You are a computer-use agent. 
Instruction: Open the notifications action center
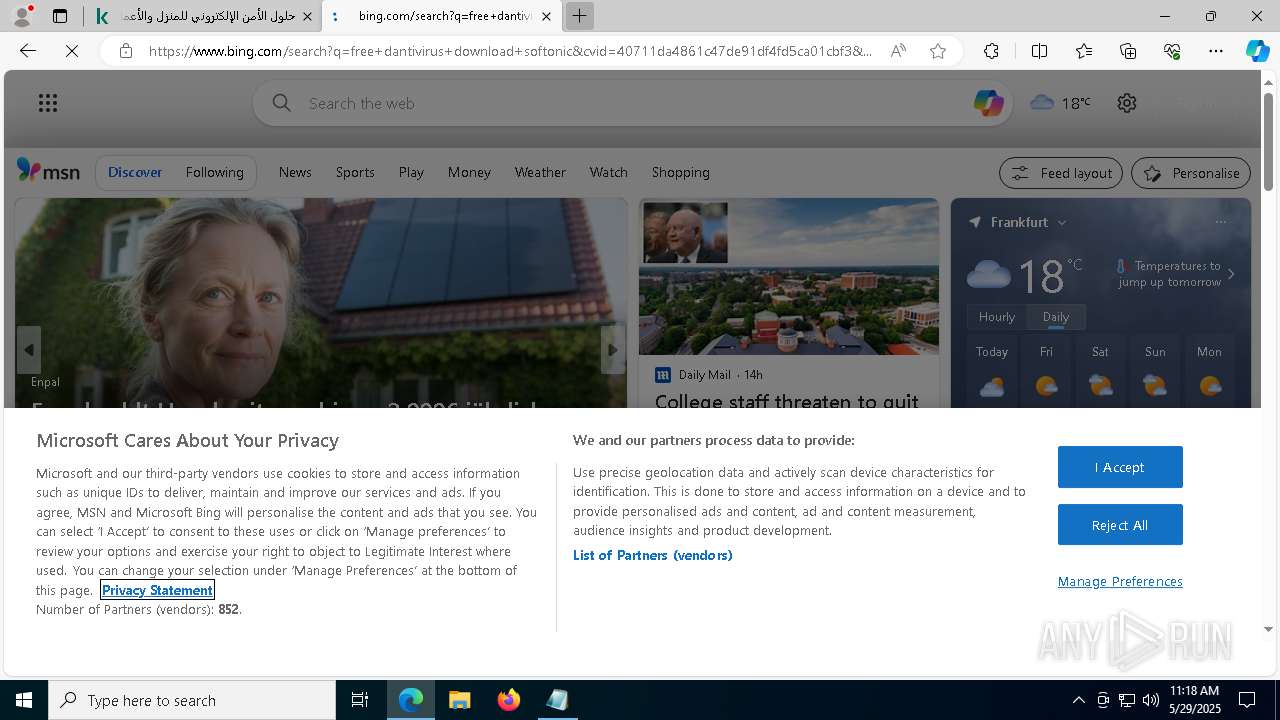click(x=1247, y=700)
